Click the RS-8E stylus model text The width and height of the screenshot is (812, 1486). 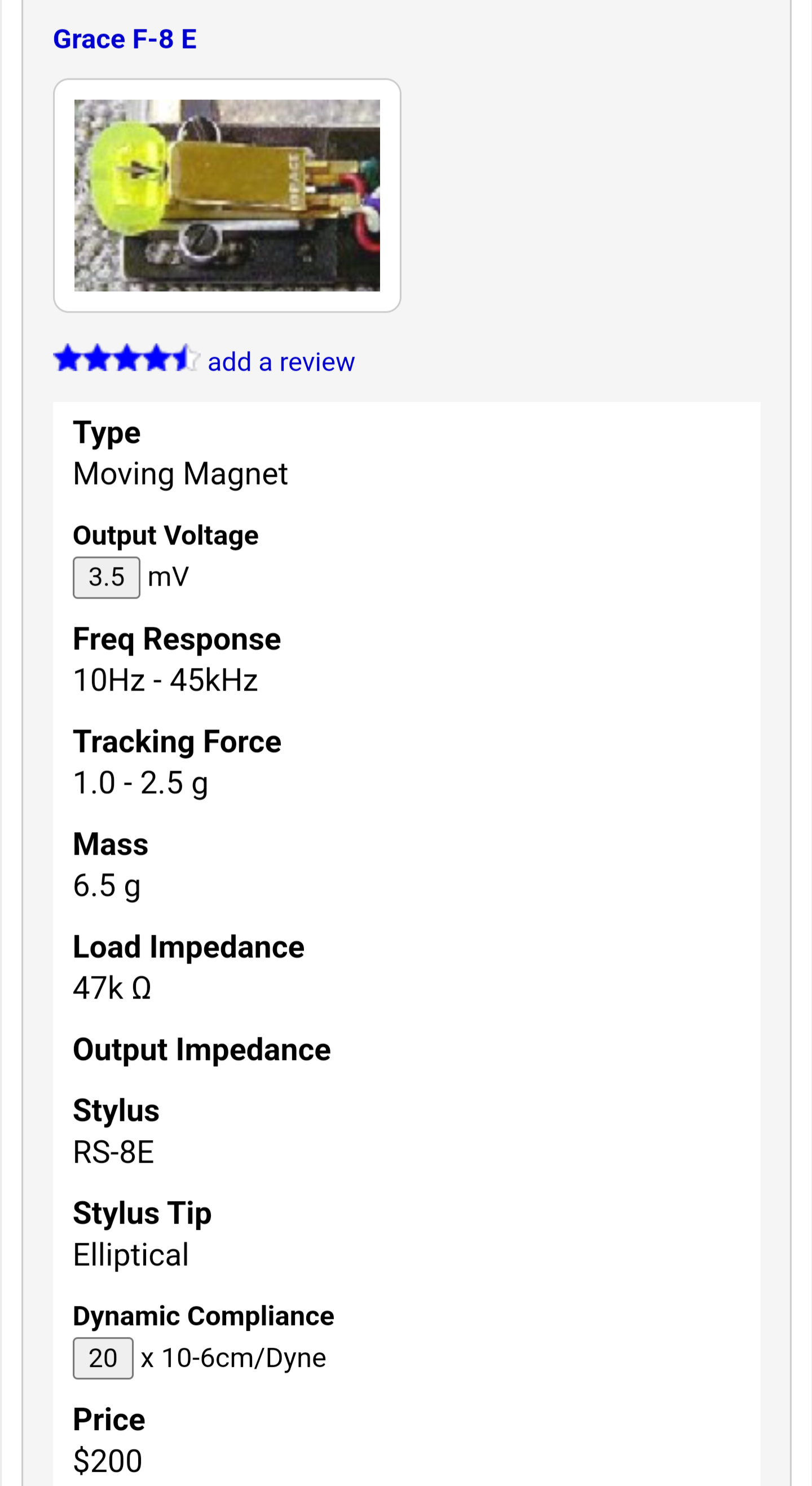(113, 1152)
